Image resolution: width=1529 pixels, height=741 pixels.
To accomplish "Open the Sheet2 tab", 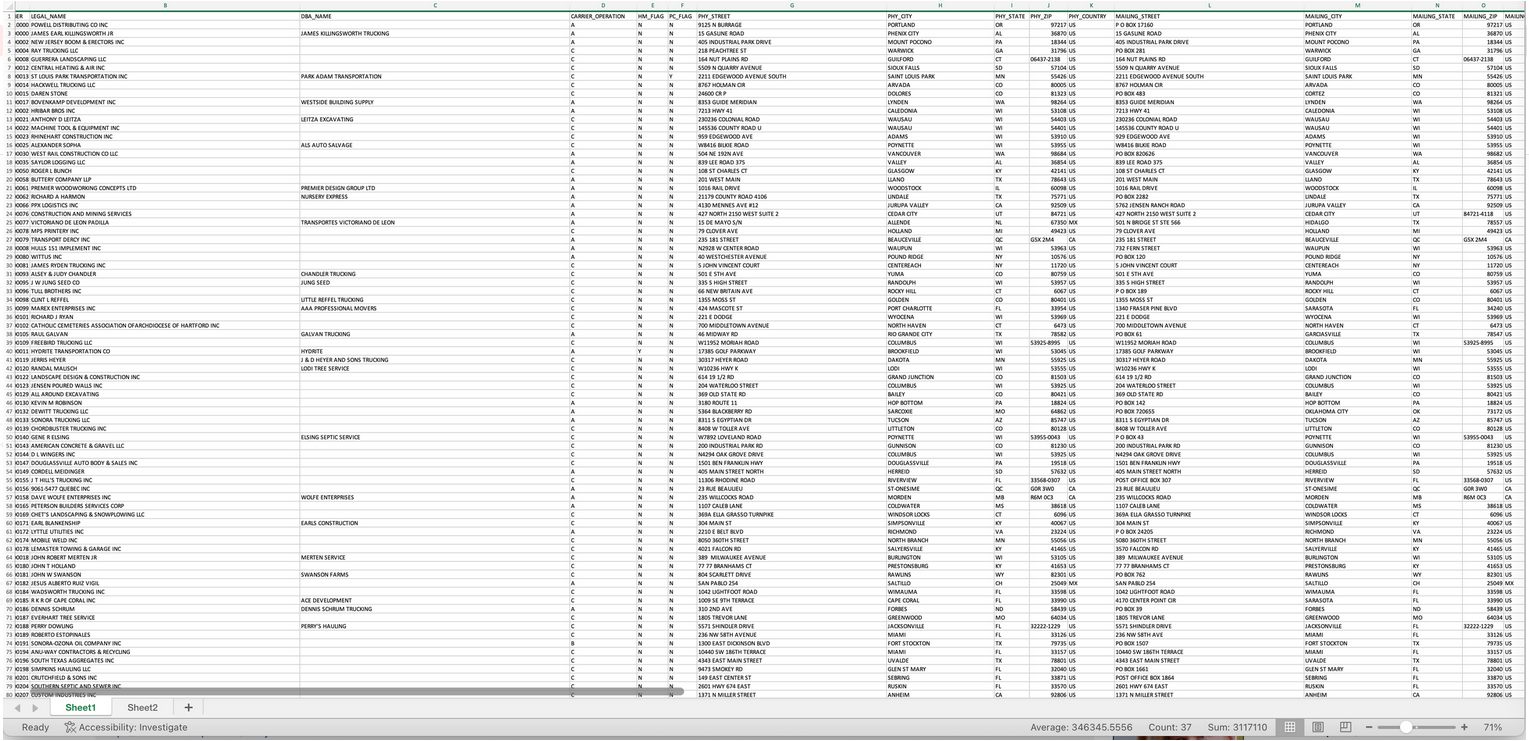I will click(x=142, y=708).
